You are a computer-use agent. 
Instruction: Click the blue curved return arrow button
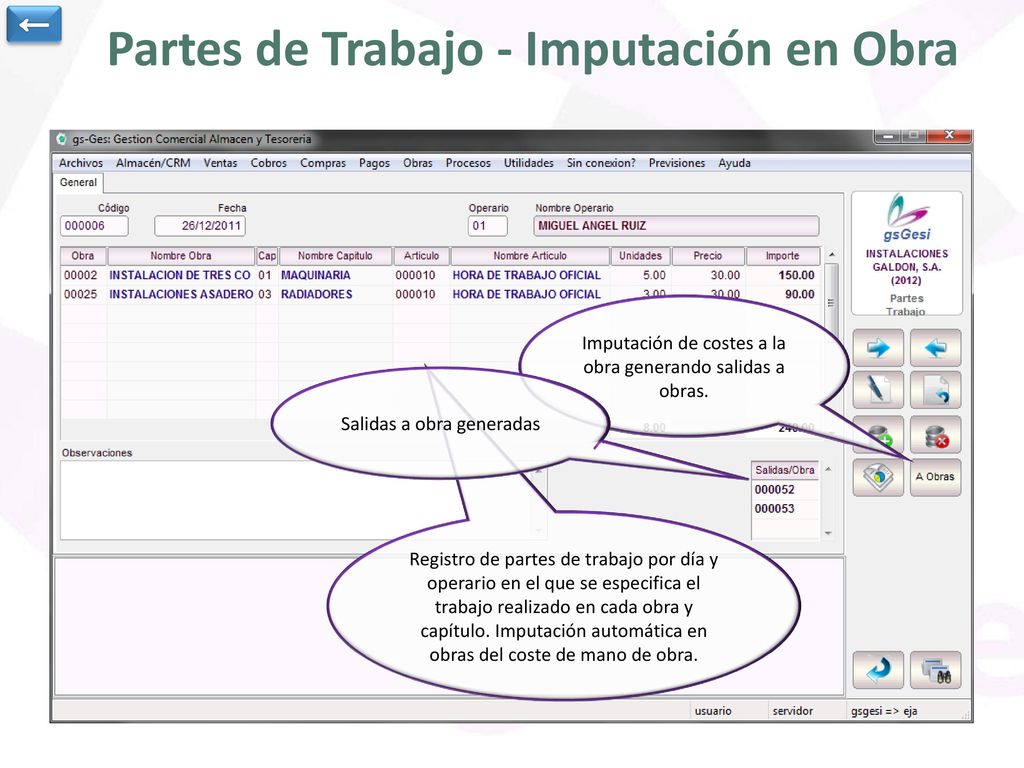878,670
